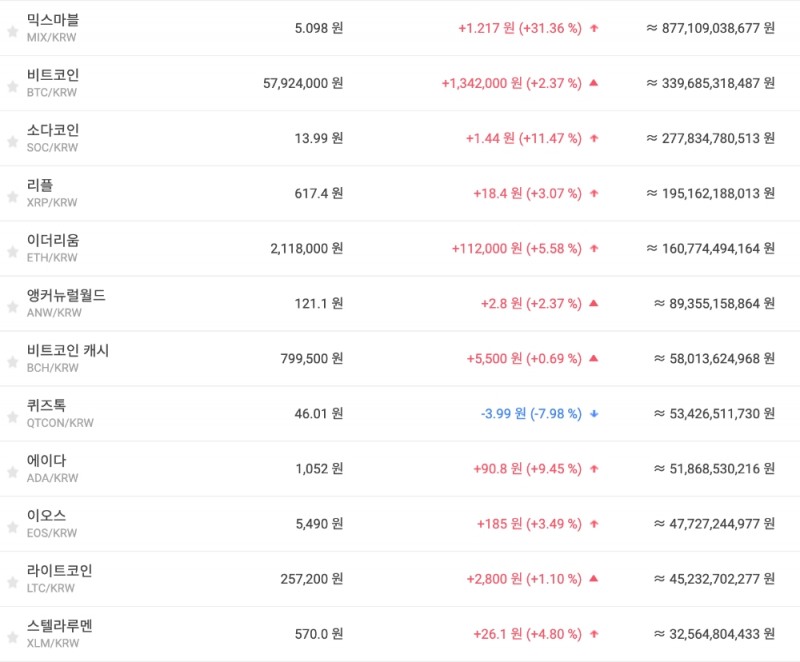
Task: Click the up arrow beside +3.07 %
Action: 594,193
